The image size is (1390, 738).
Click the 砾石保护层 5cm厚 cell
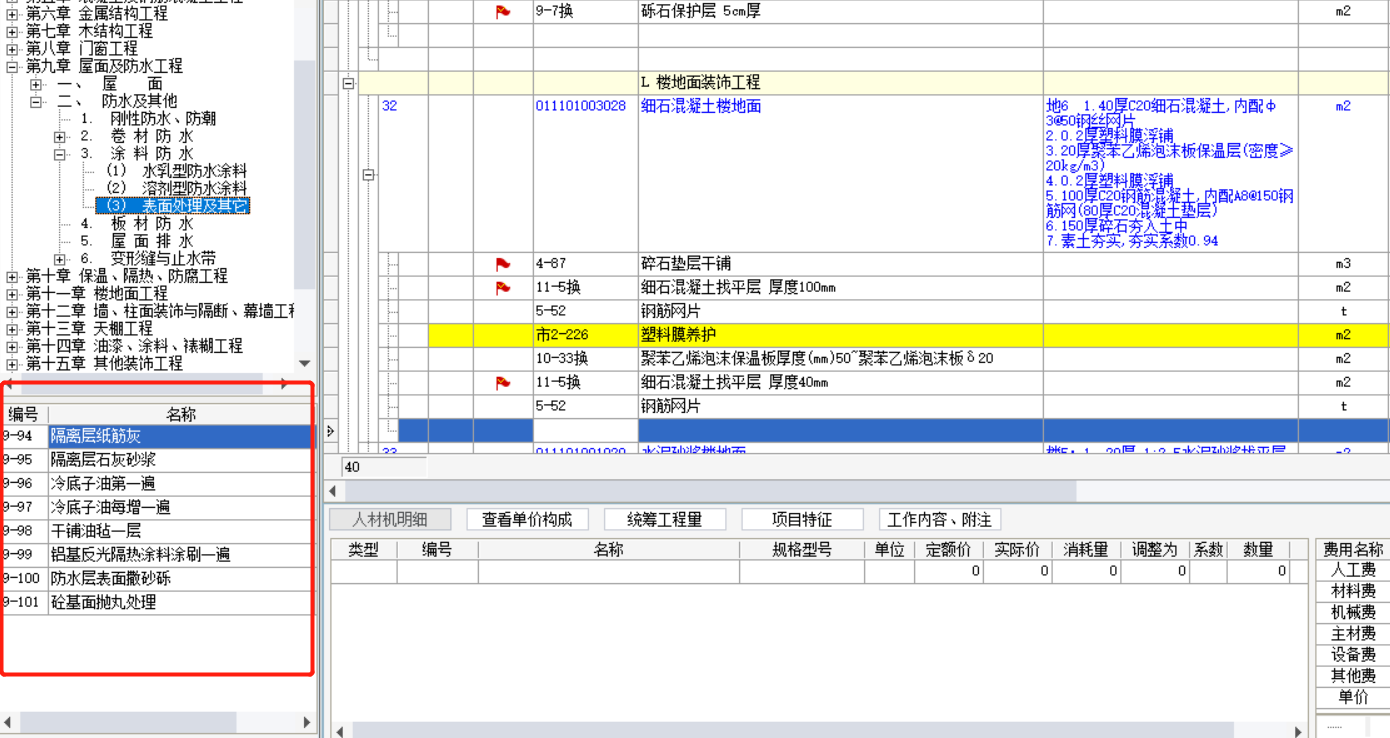[x=840, y=12]
